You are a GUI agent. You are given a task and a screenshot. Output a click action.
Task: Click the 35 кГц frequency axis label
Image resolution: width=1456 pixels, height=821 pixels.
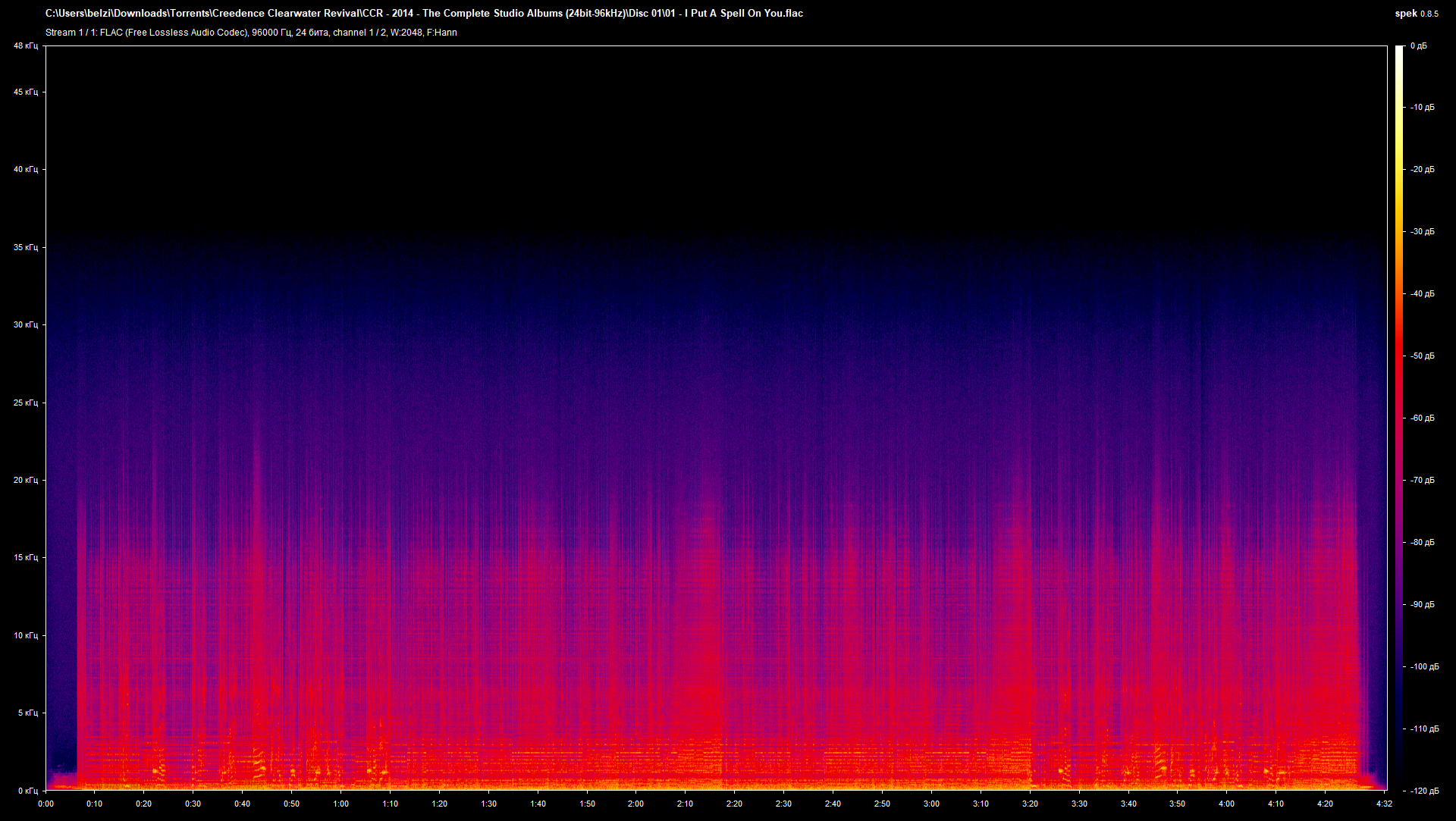[x=25, y=246]
